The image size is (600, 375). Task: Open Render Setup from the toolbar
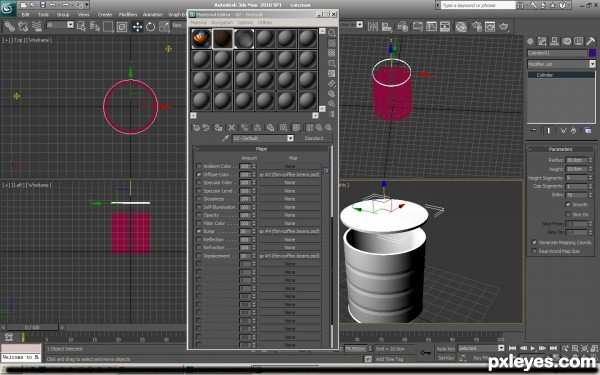tap(476, 26)
